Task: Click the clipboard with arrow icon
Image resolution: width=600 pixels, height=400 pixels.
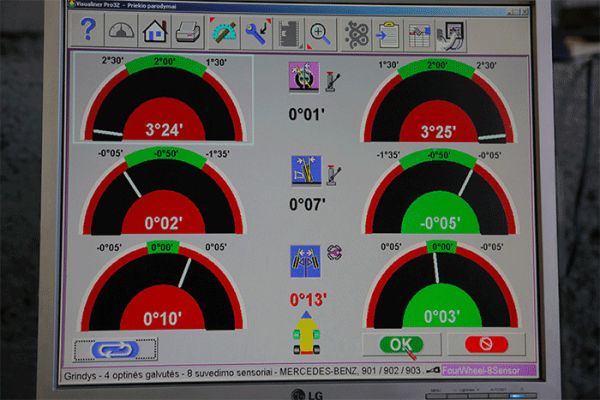Action: (x=388, y=31)
